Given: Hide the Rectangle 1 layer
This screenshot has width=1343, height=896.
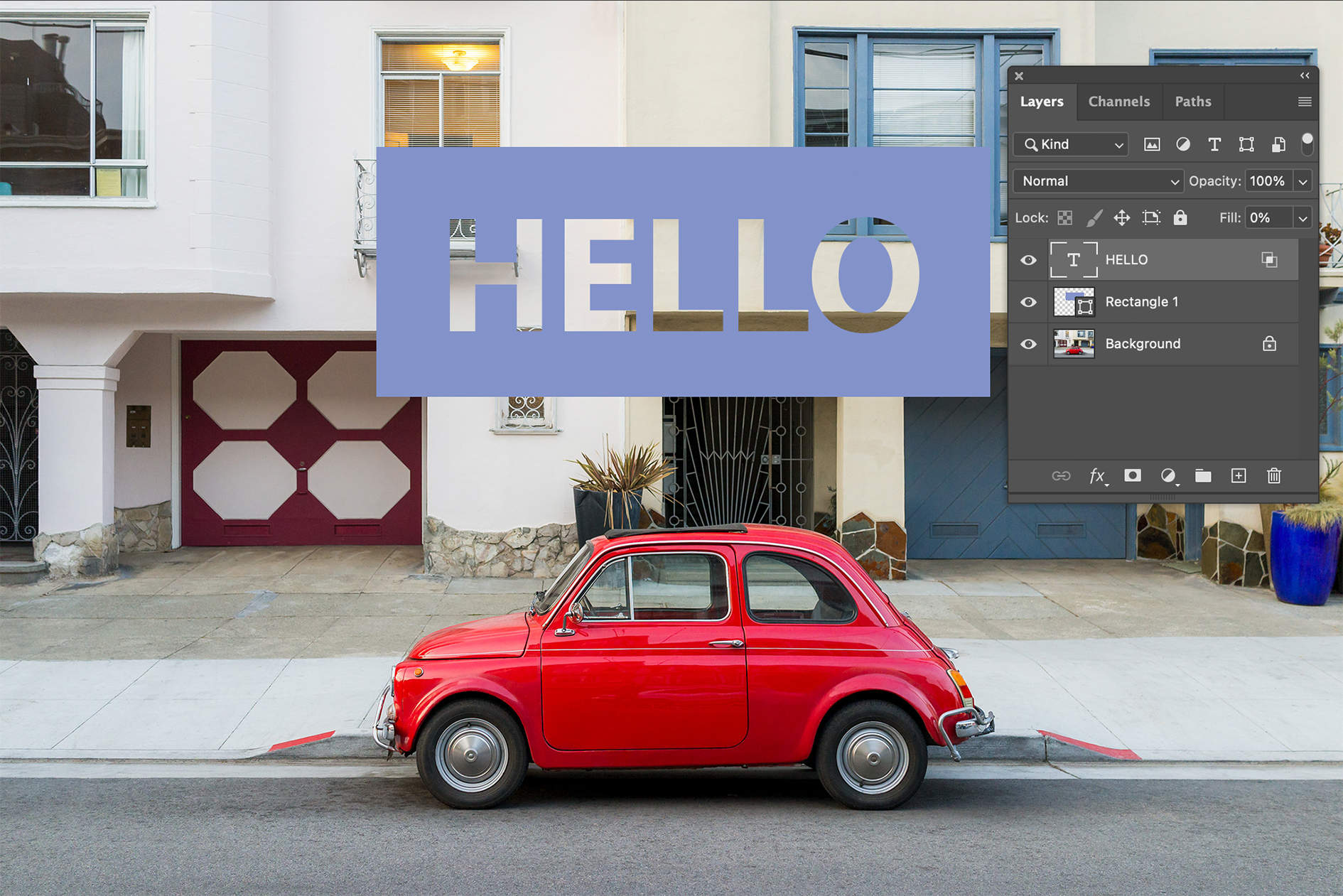Looking at the screenshot, I should click(1028, 302).
